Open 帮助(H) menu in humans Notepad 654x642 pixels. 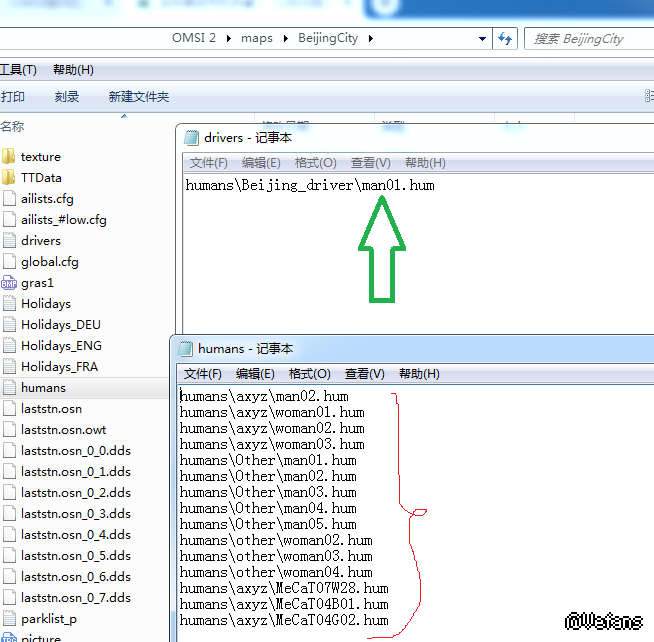click(419, 374)
